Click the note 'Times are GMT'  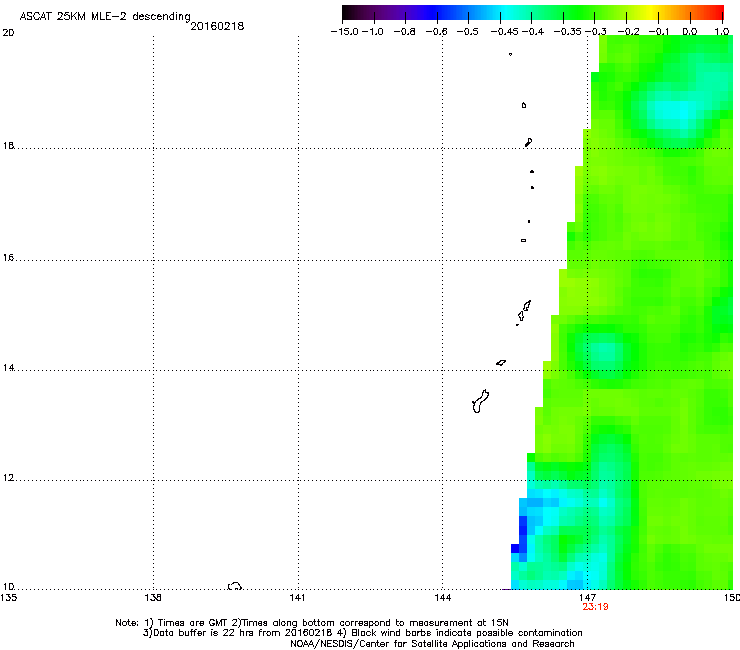click(x=193, y=623)
